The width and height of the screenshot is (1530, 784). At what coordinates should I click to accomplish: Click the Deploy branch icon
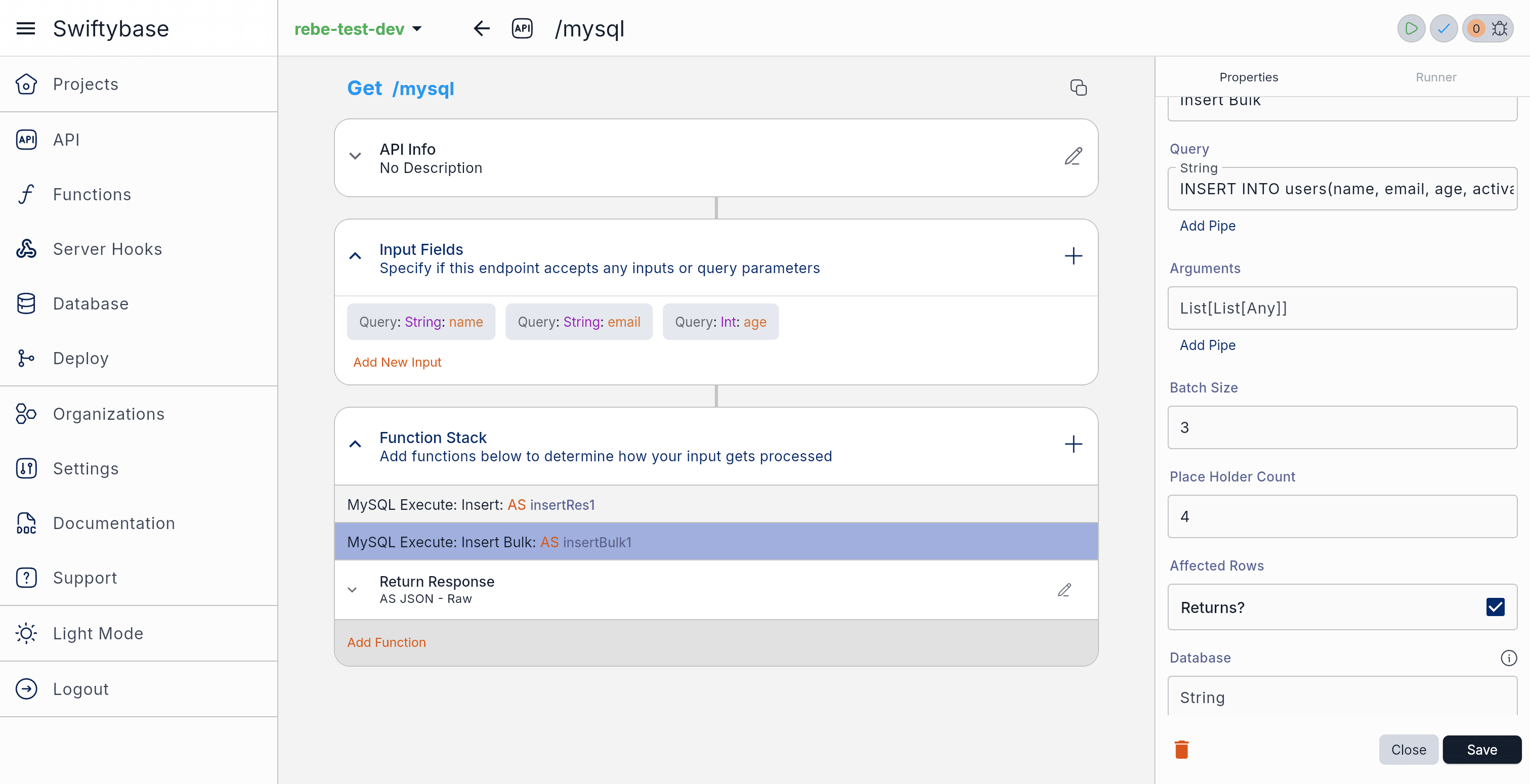point(26,358)
